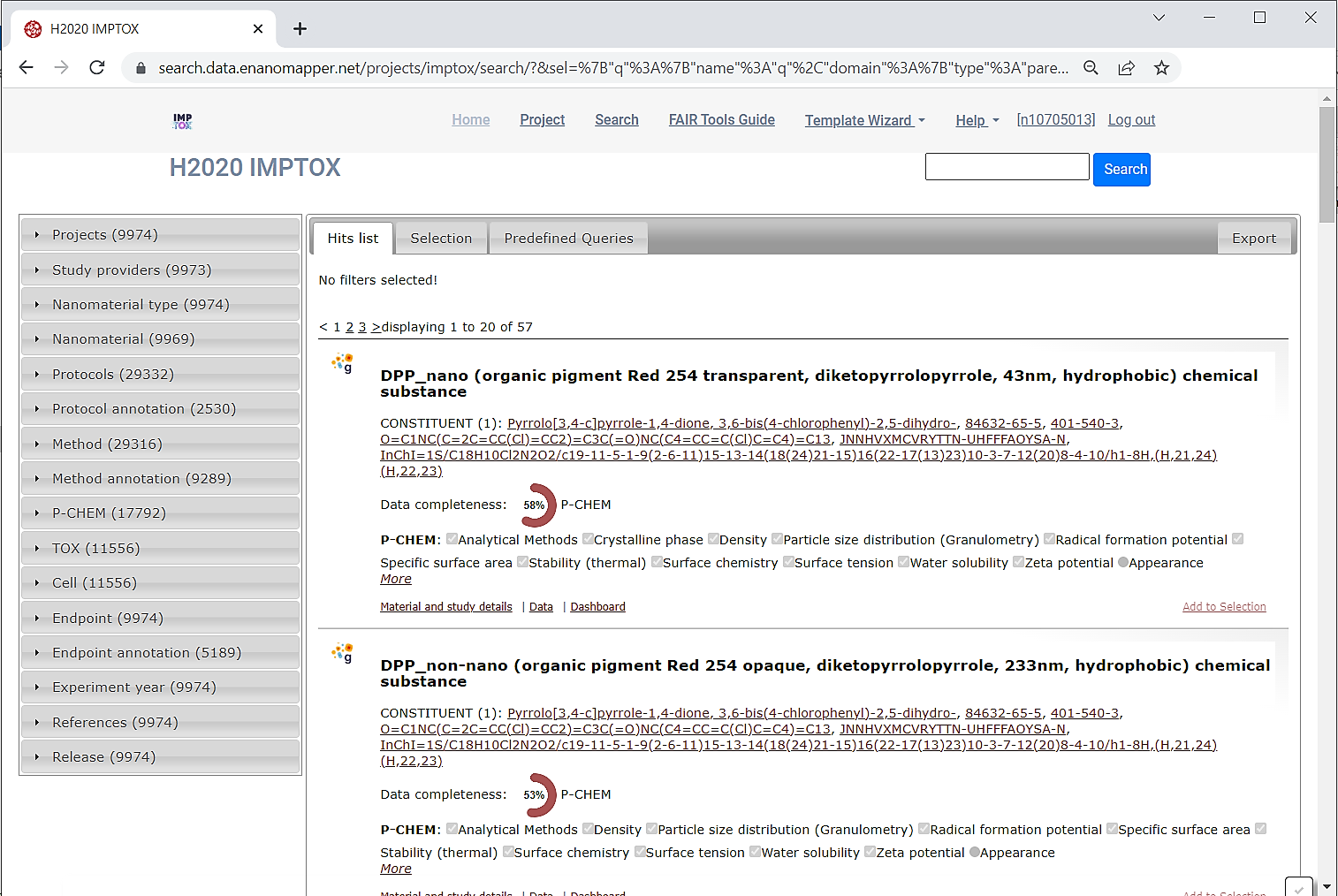The width and height of the screenshot is (1338, 896).
Task: Click the share page icon
Action: pos(1126,68)
